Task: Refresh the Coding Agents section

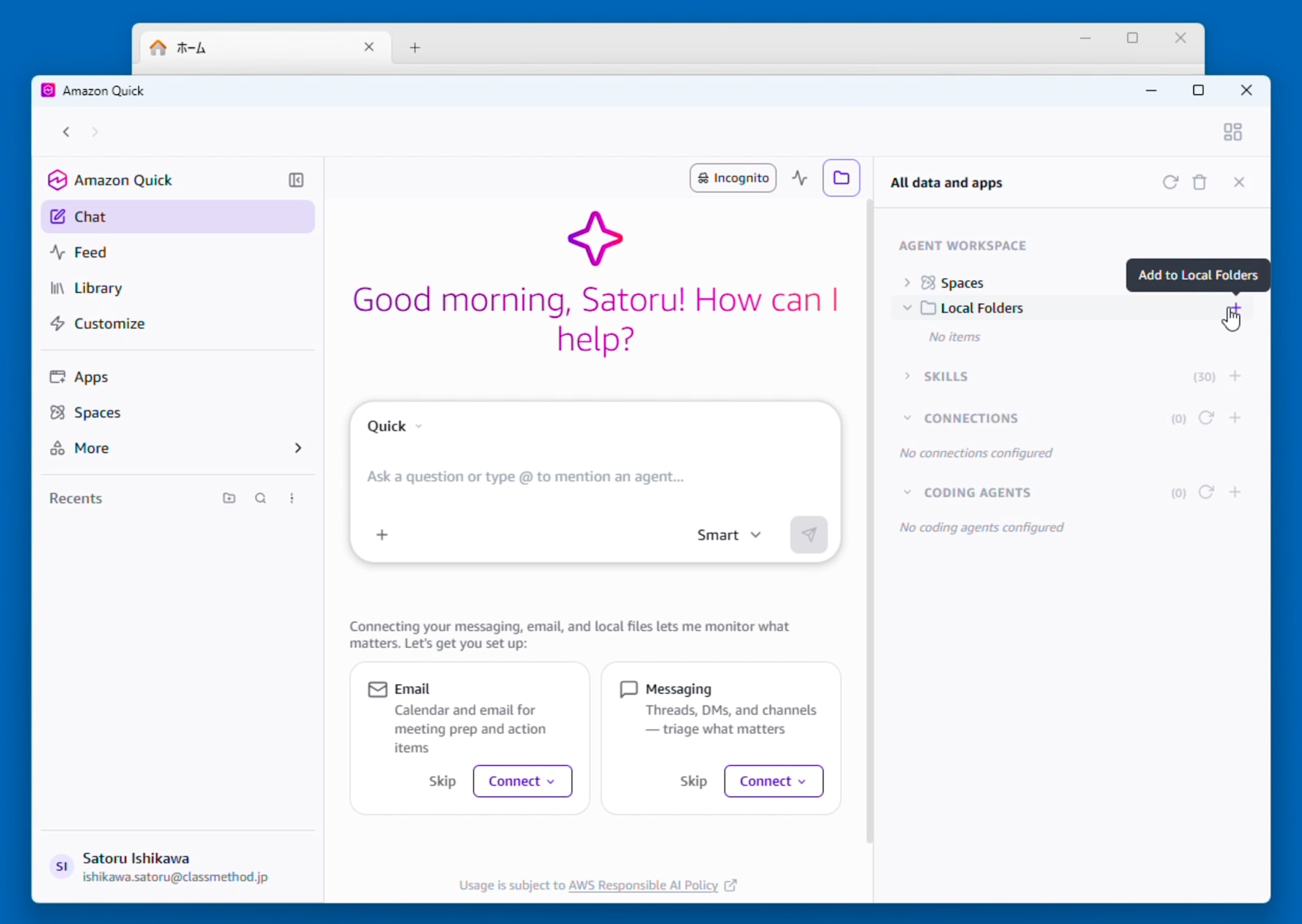Action: pyautogui.click(x=1206, y=492)
